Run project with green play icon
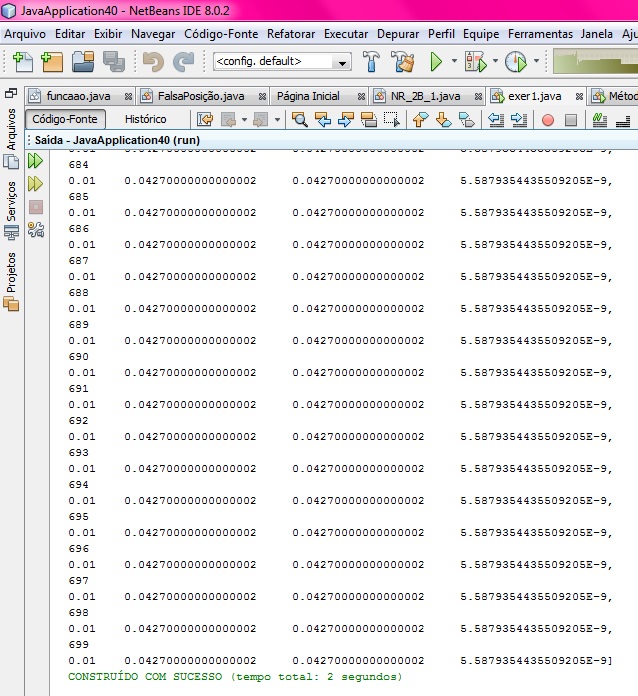This screenshot has width=638, height=696. 436,62
